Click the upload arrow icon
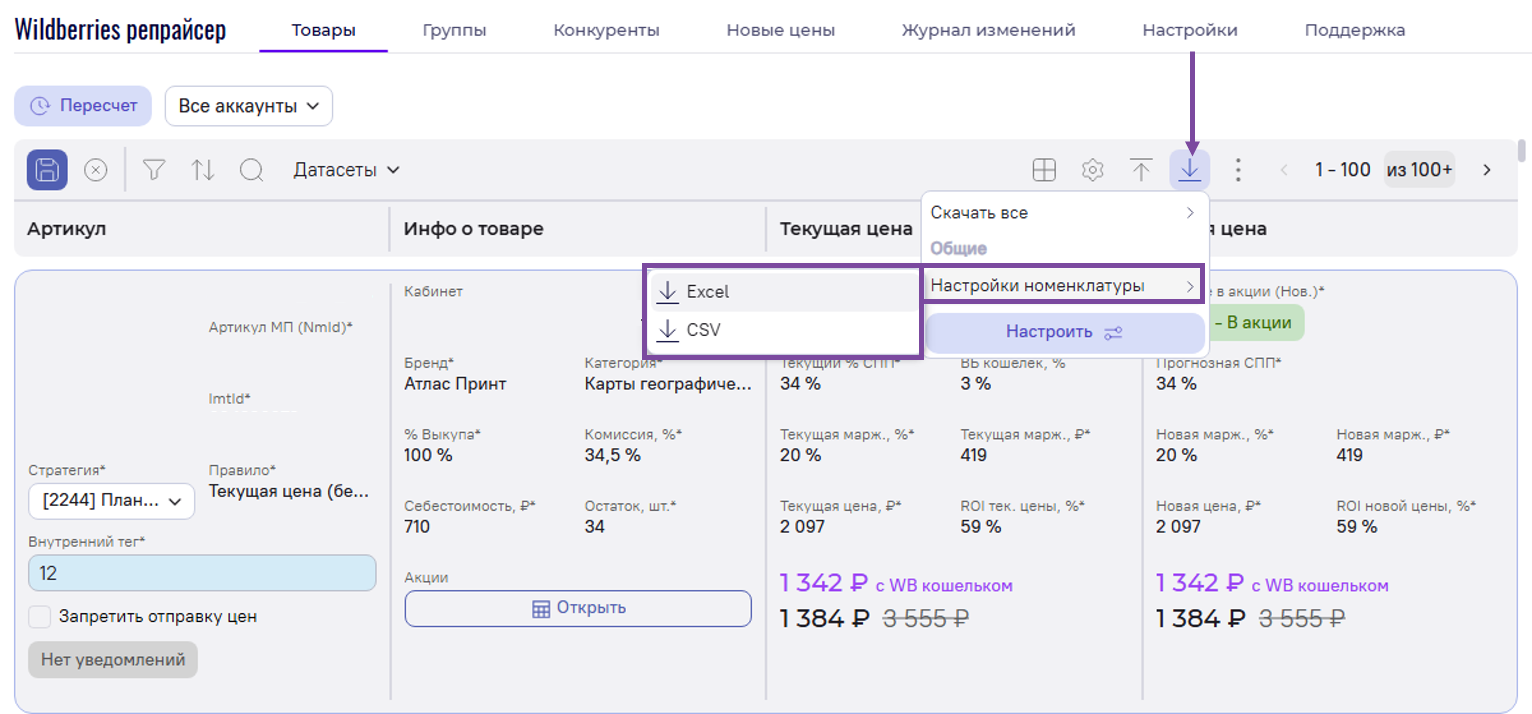This screenshot has height=714, width=1532. point(1141,170)
